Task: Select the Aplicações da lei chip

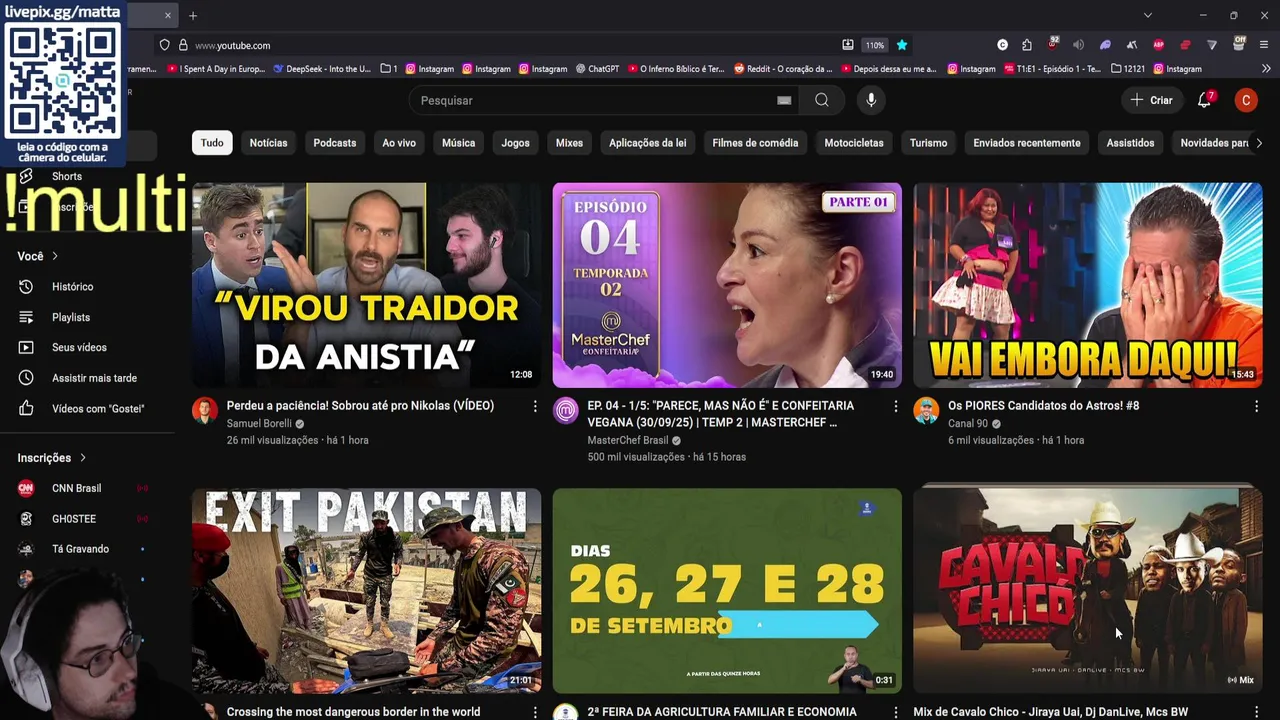Action: pos(647,143)
